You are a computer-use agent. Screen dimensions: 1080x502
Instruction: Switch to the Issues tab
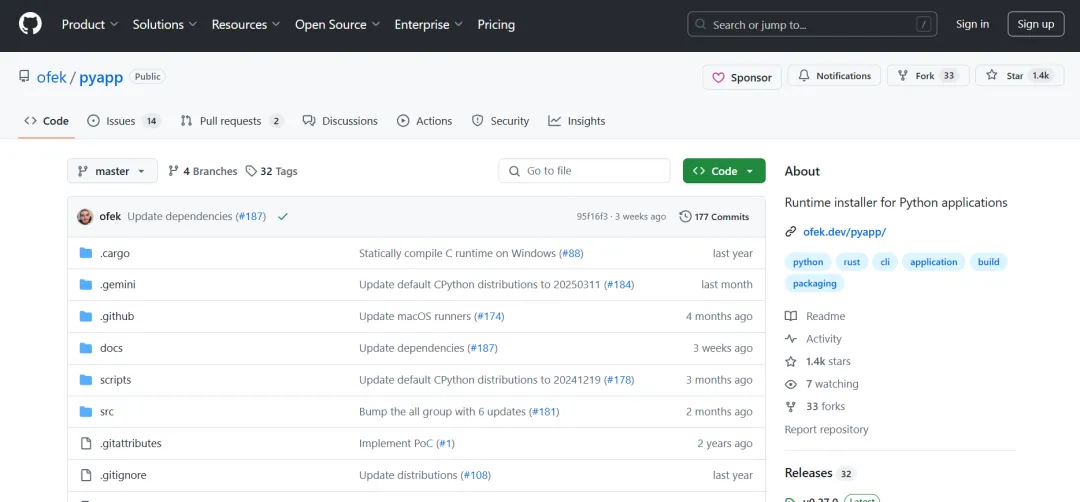point(124,121)
